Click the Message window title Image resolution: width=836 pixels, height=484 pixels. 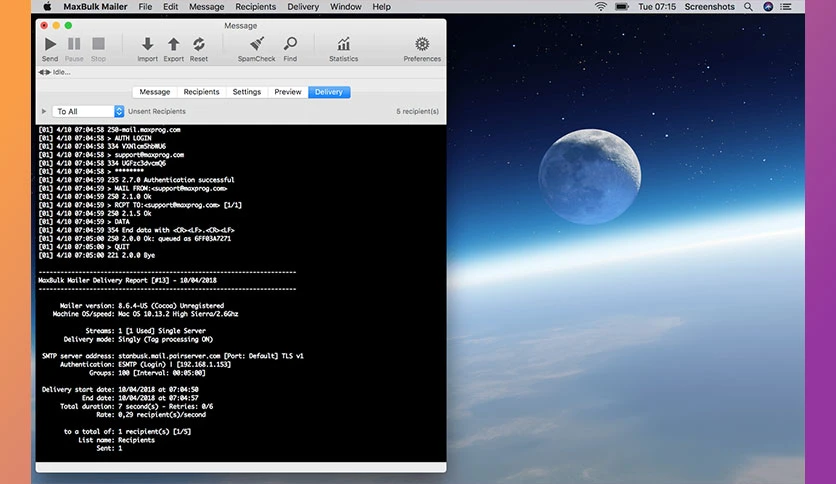[240, 26]
